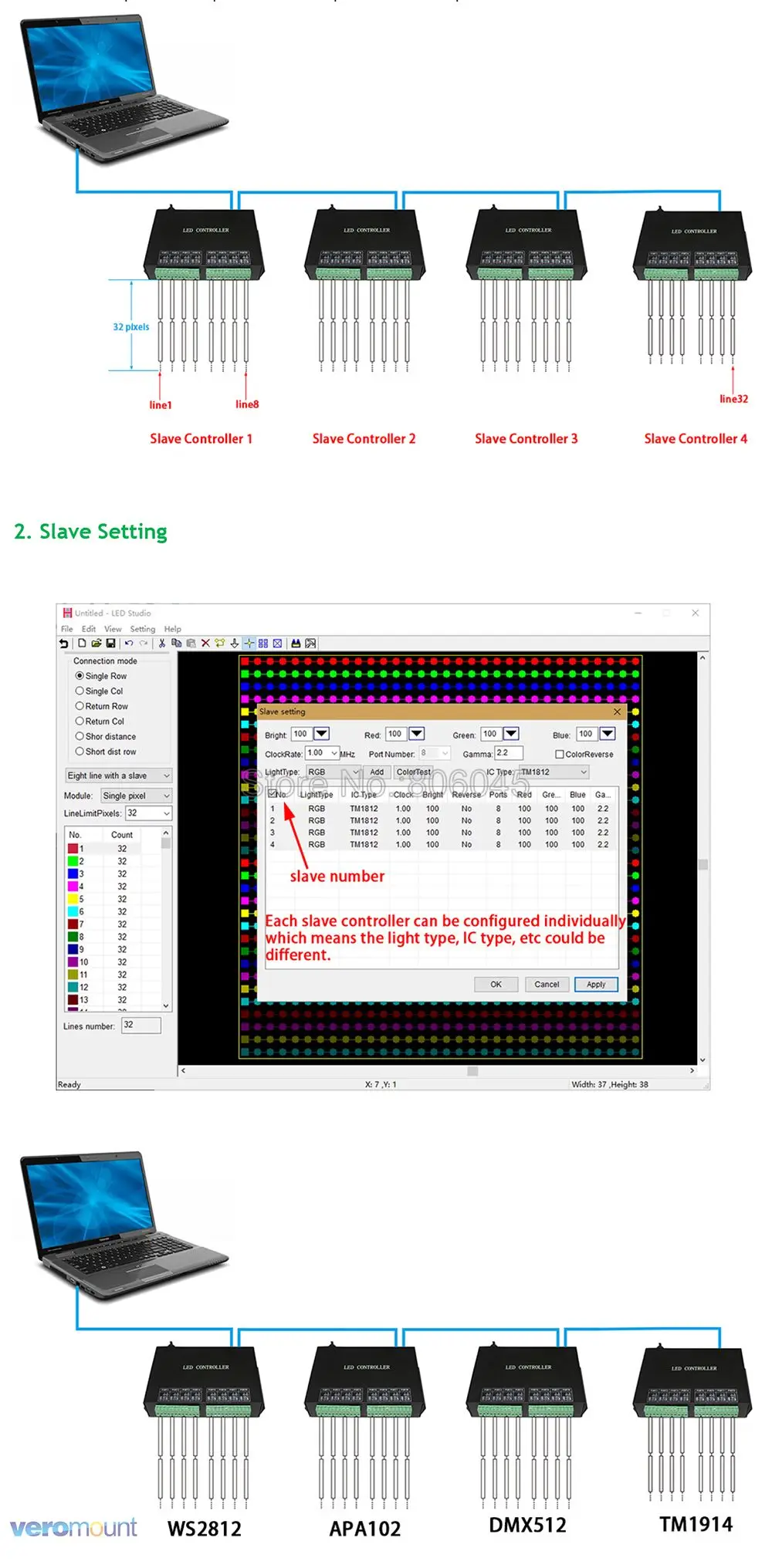The height and width of the screenshot is (1568, 772).
Task: Select slave row 4 in the table
Action: (442, 844)
